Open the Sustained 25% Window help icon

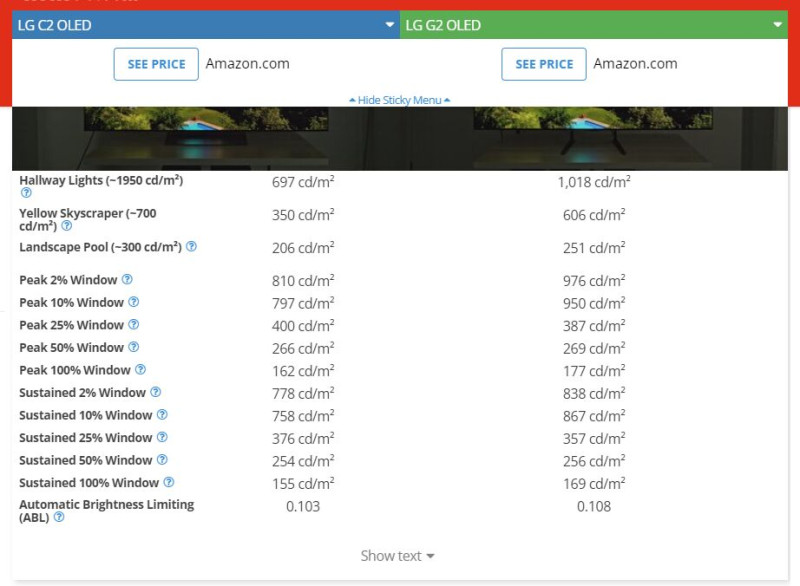(162, 437)
